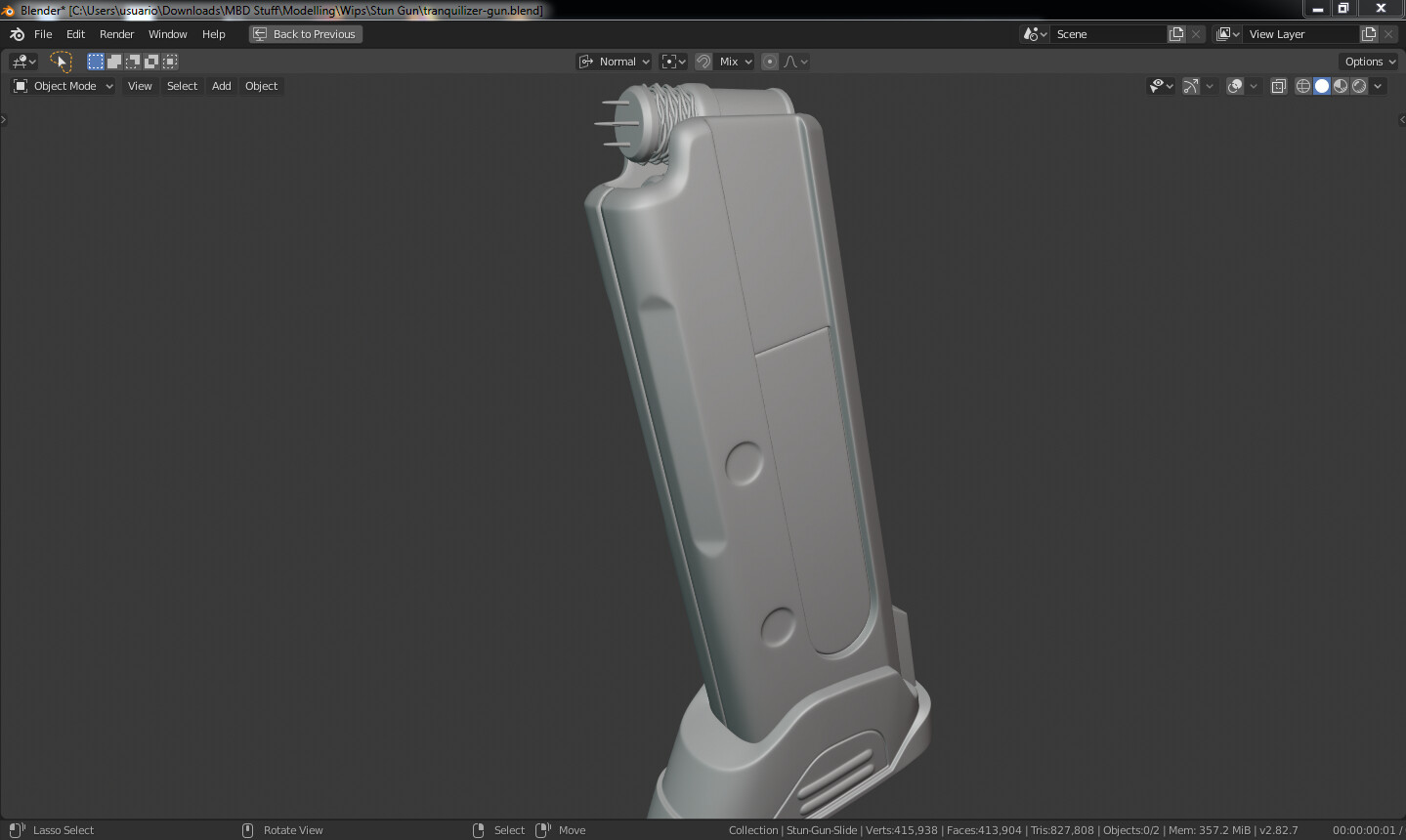This screenshot has height=840, width=1406.
Task: Open the Edit menu
Action: click(x=75, y=34)
